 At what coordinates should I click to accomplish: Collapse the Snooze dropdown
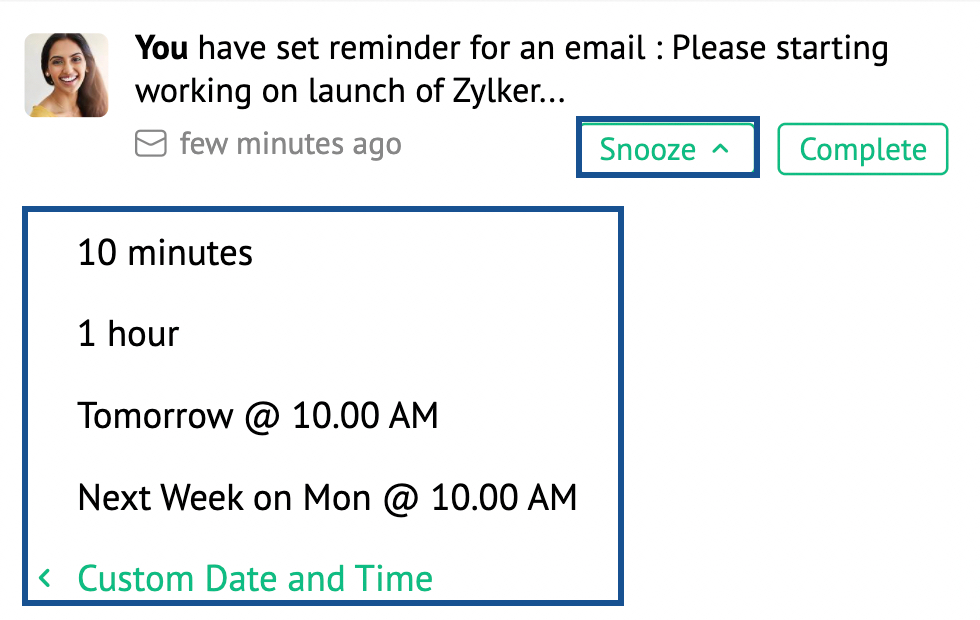pyautogui.click(x=666, y=149)
